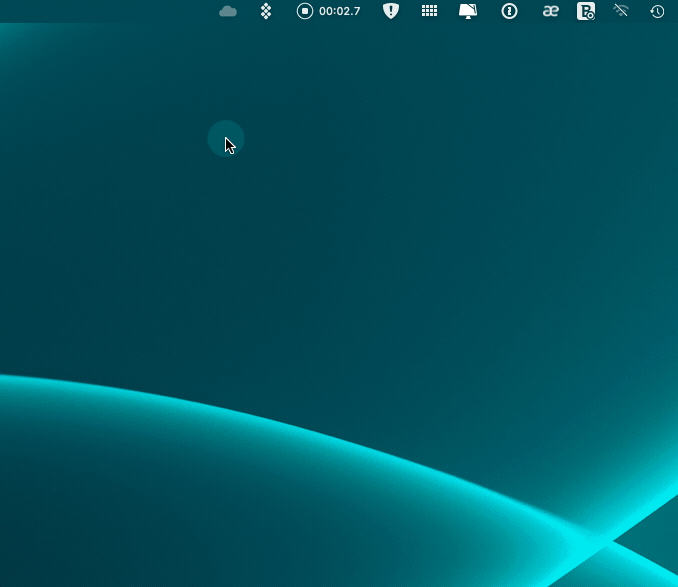Stop the screen recording
The width and height of the screenshot is (678, 587).
point(305,11)
